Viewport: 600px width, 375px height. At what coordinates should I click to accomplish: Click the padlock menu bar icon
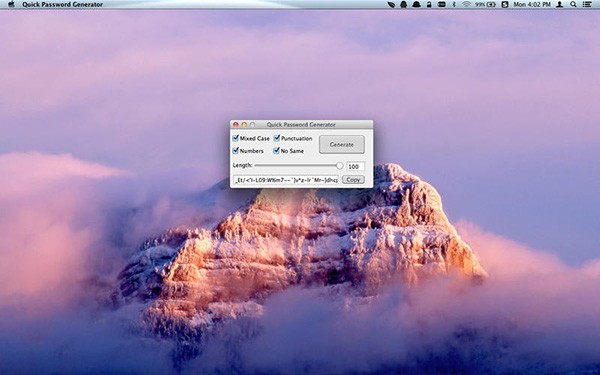[x=429, y=5]
